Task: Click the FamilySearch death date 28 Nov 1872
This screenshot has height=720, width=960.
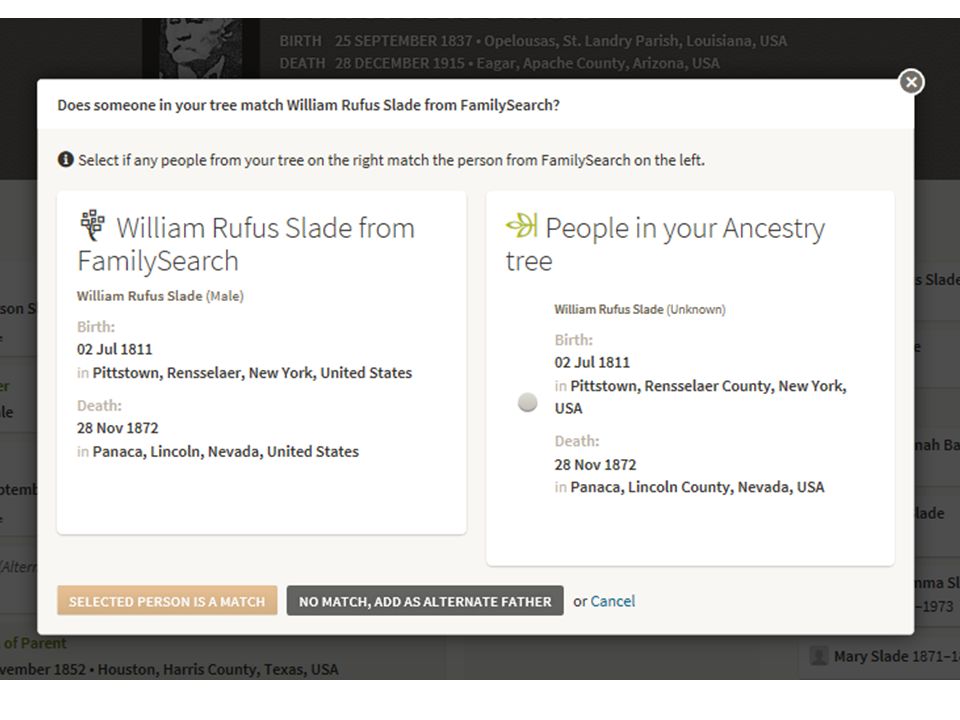Action: 118,428
